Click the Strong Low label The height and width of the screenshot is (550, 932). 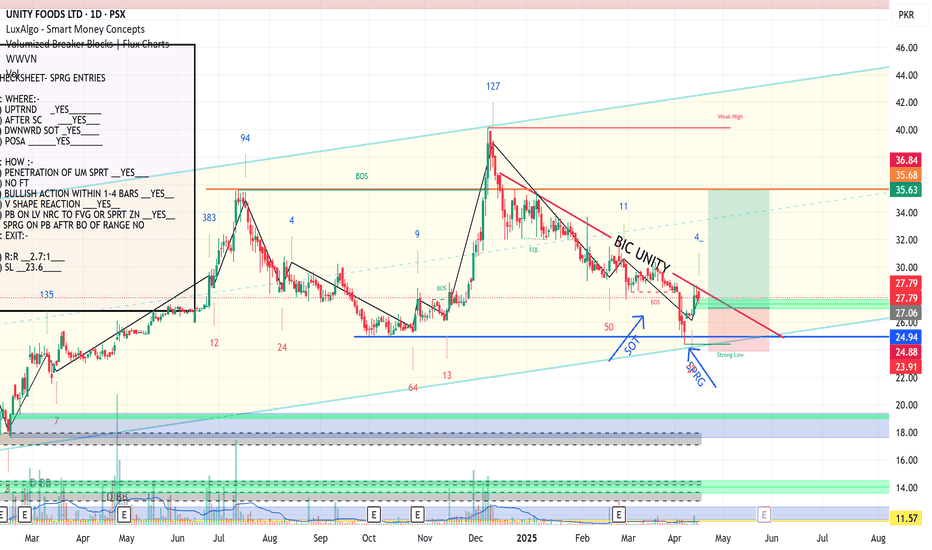click(x=730, y=355)
